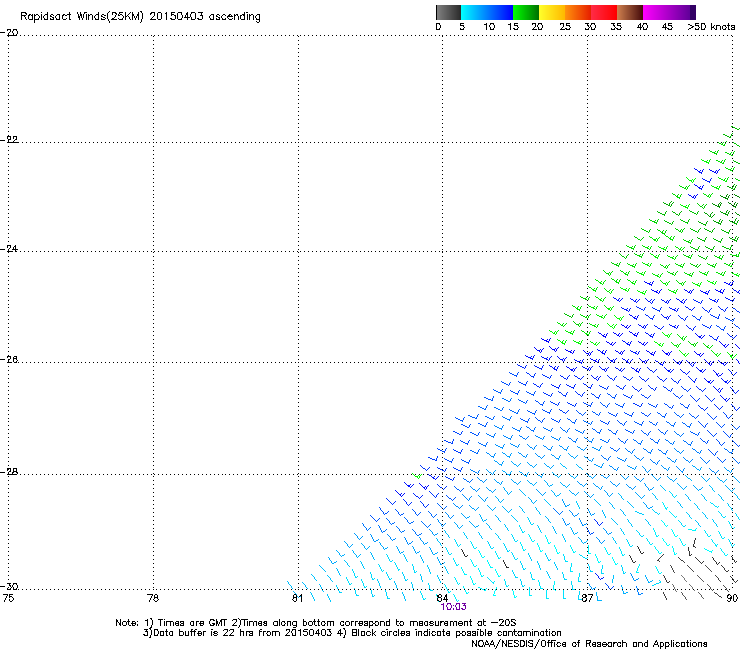740x650 pixels.
Task: Click the longitude label '87'
Action: click(x=587, y=598)
